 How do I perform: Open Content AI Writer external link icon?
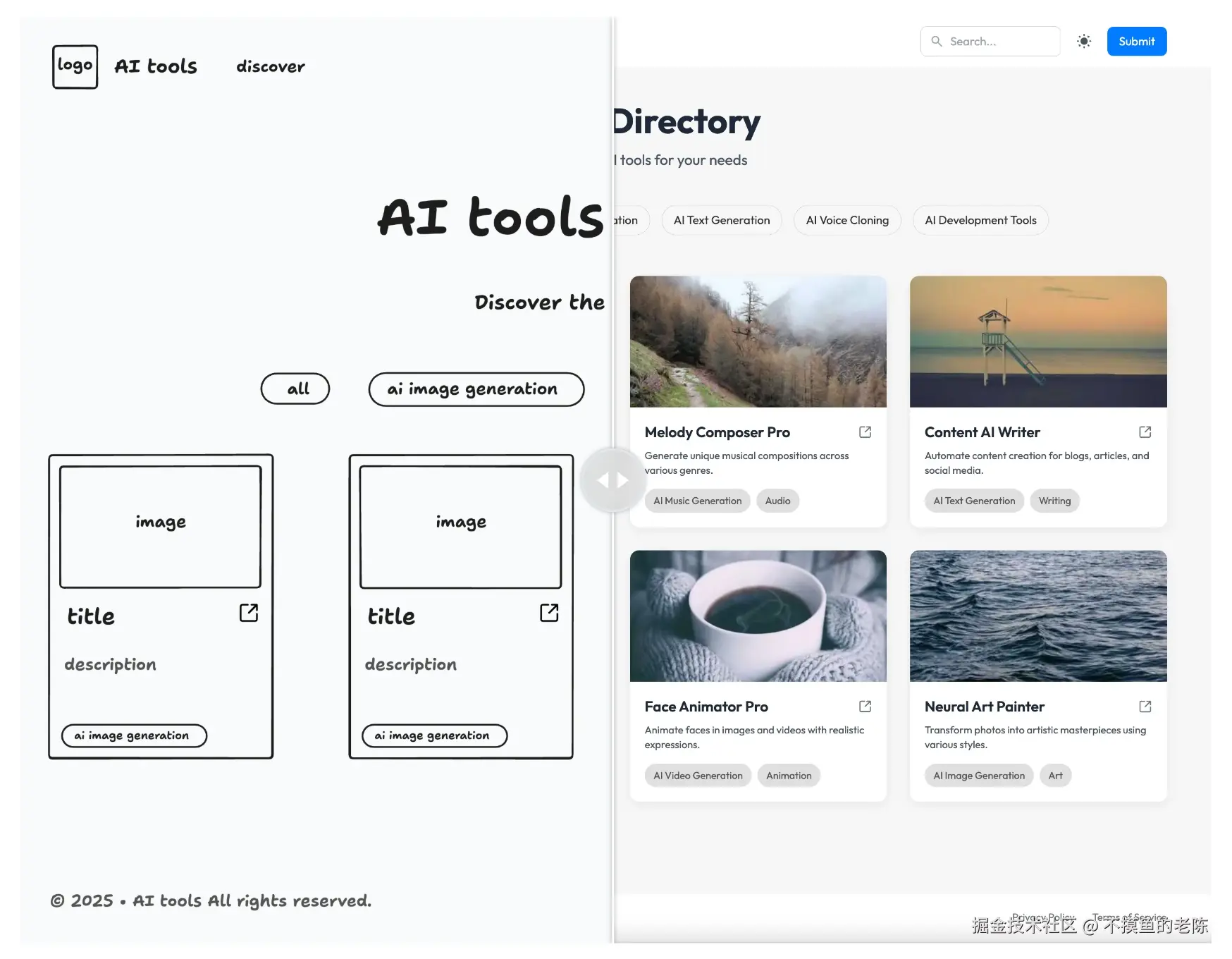tap(1145, 432)
